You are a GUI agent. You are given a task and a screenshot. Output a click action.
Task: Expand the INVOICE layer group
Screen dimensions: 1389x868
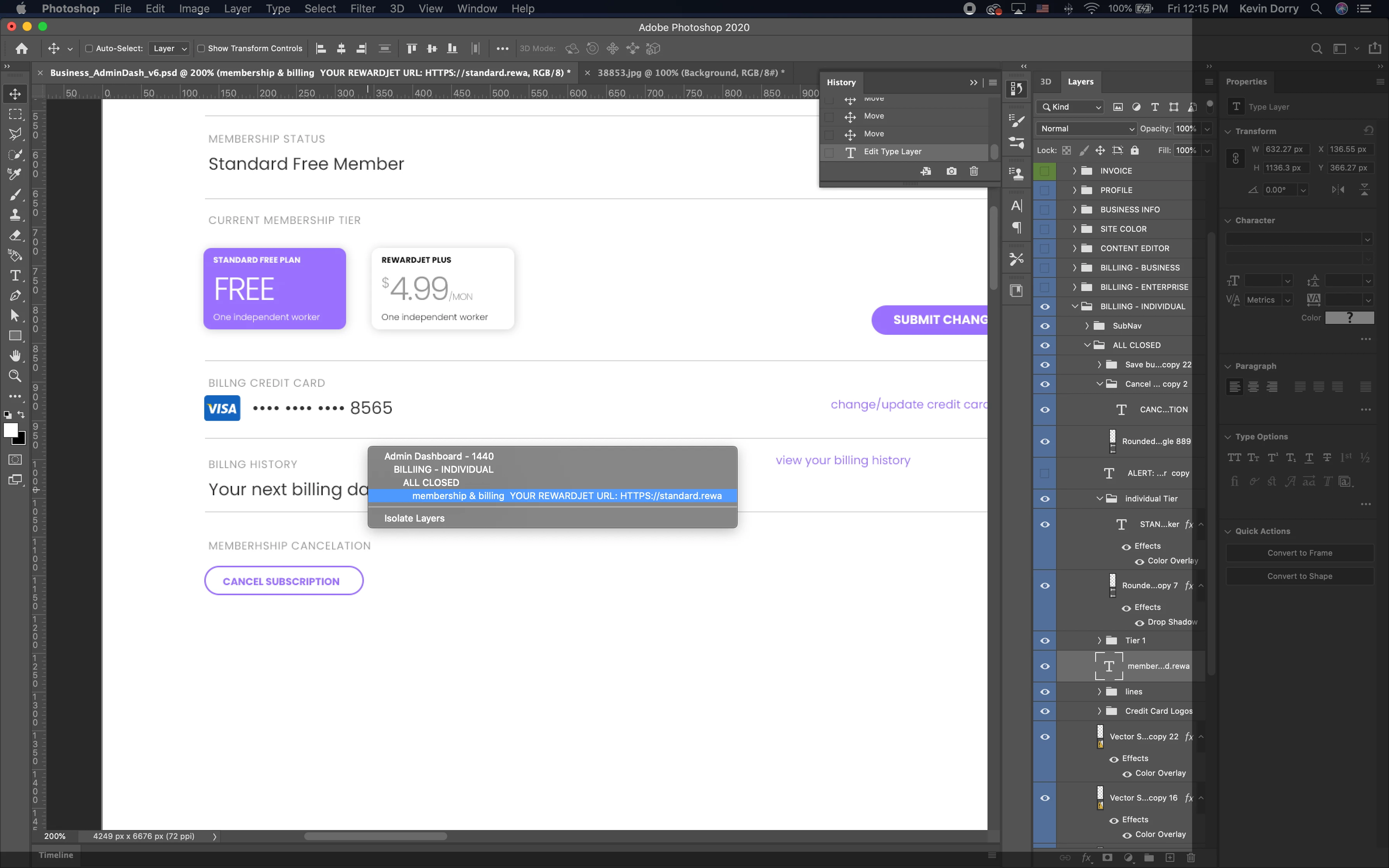1074,171
